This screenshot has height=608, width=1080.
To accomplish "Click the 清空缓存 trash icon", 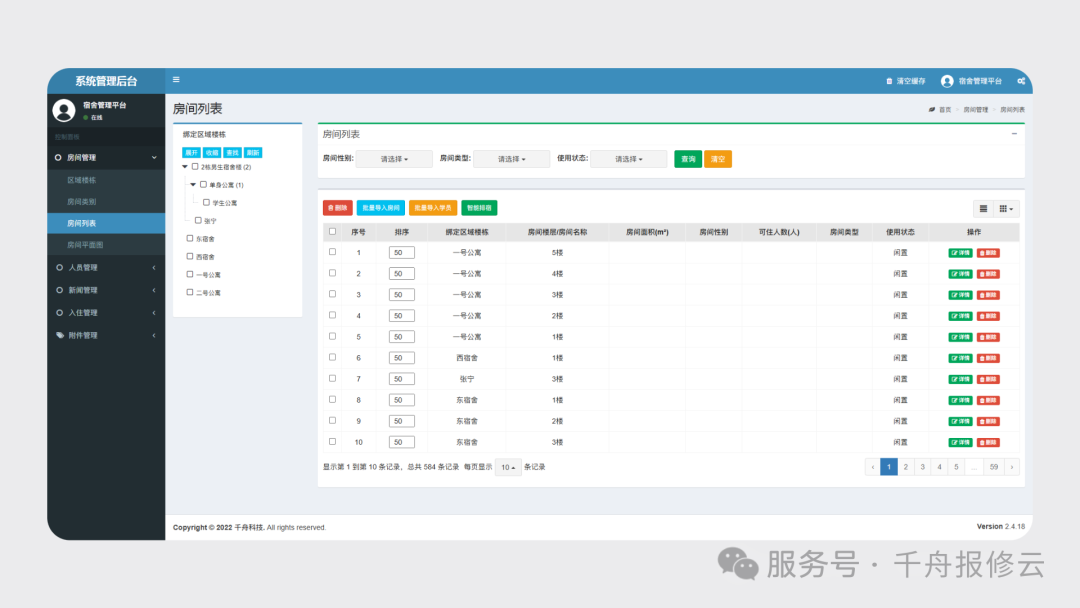I will [889, 81].
